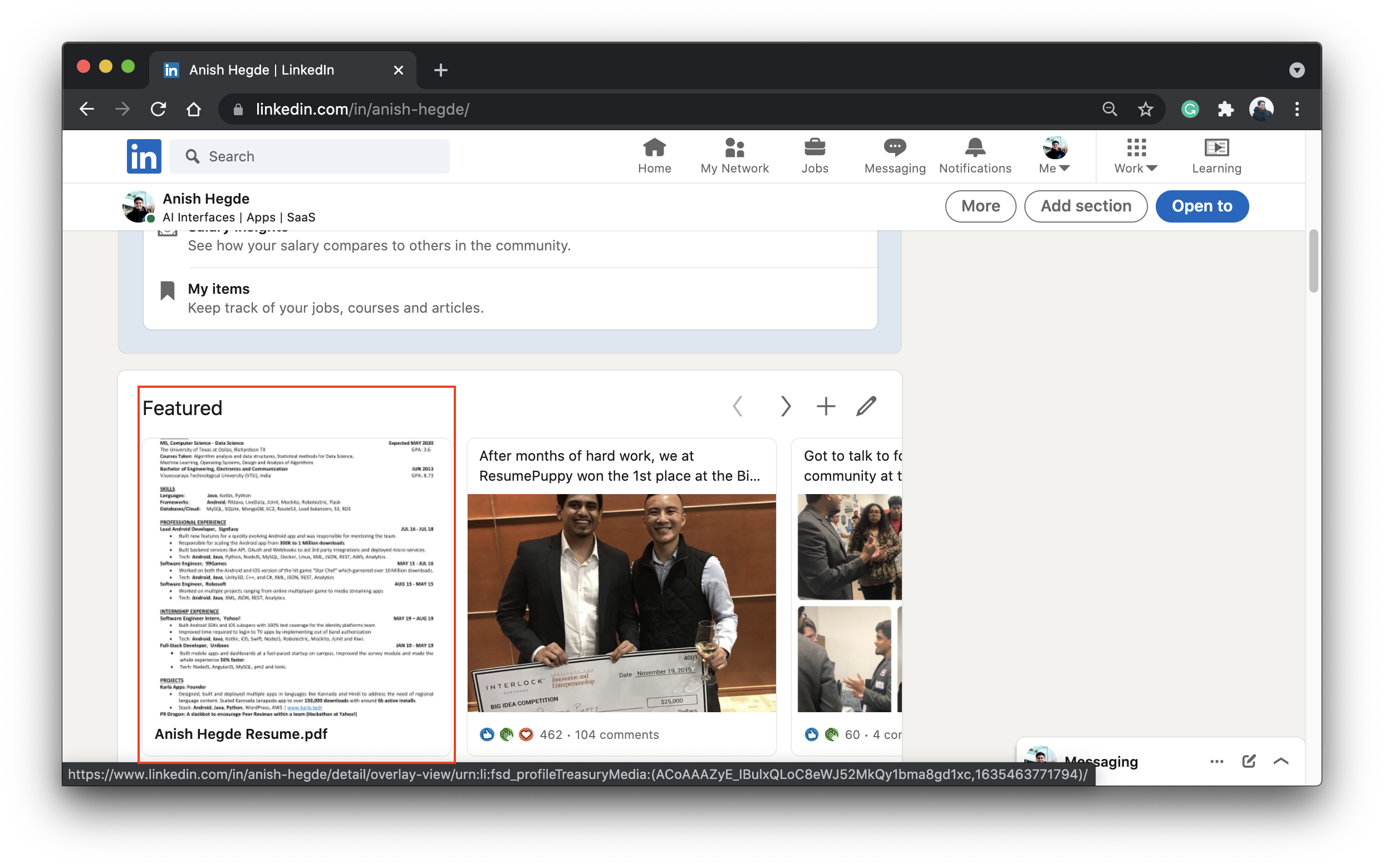Expand the Messaging panel with chevron
This screenshot has width=1384, height=868.
point(1280,761)
